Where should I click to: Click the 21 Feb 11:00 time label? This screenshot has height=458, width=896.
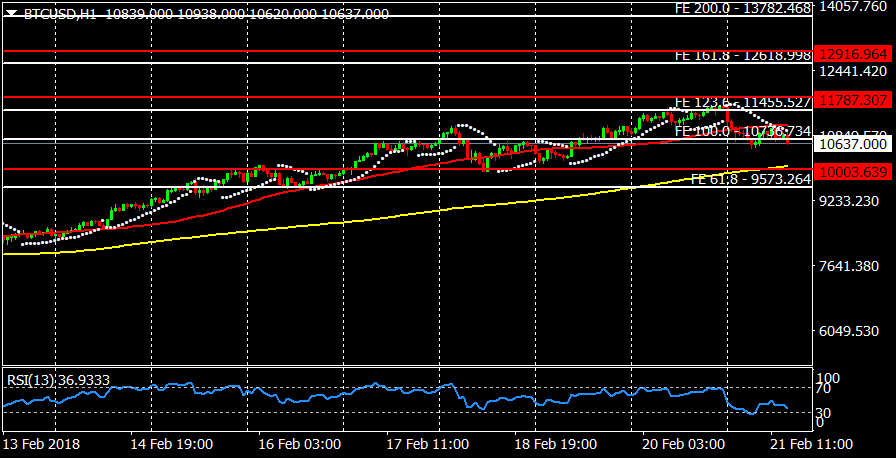pyautogui.click(x=811, y=443)
